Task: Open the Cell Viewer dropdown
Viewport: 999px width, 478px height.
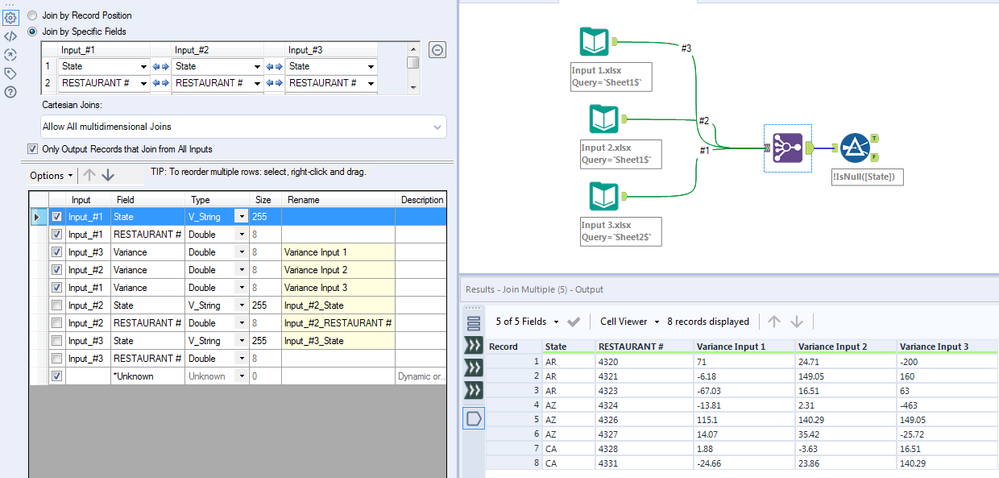Action: coord(629,322)
